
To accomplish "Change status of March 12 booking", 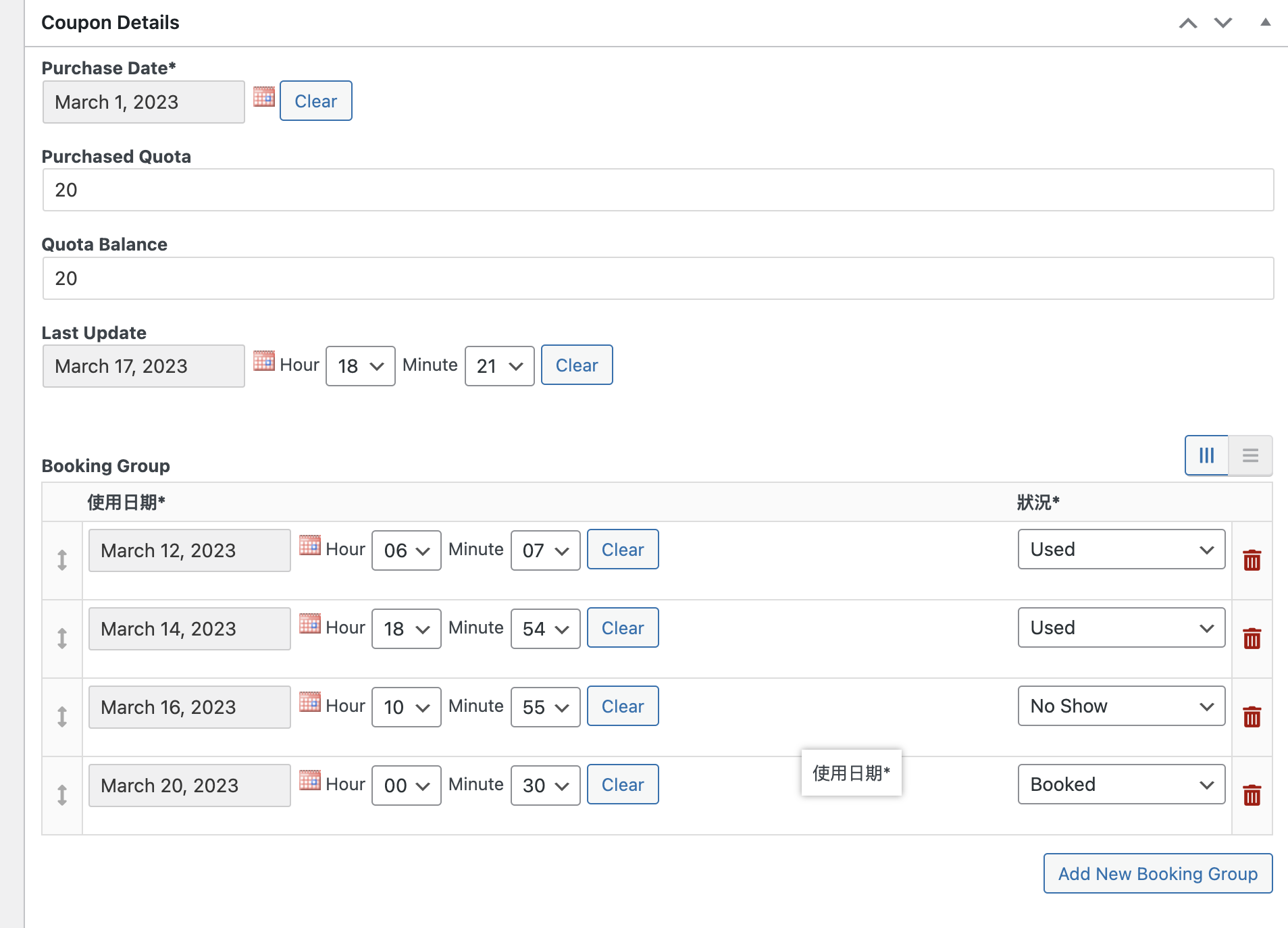I will tap(1122, 549).
